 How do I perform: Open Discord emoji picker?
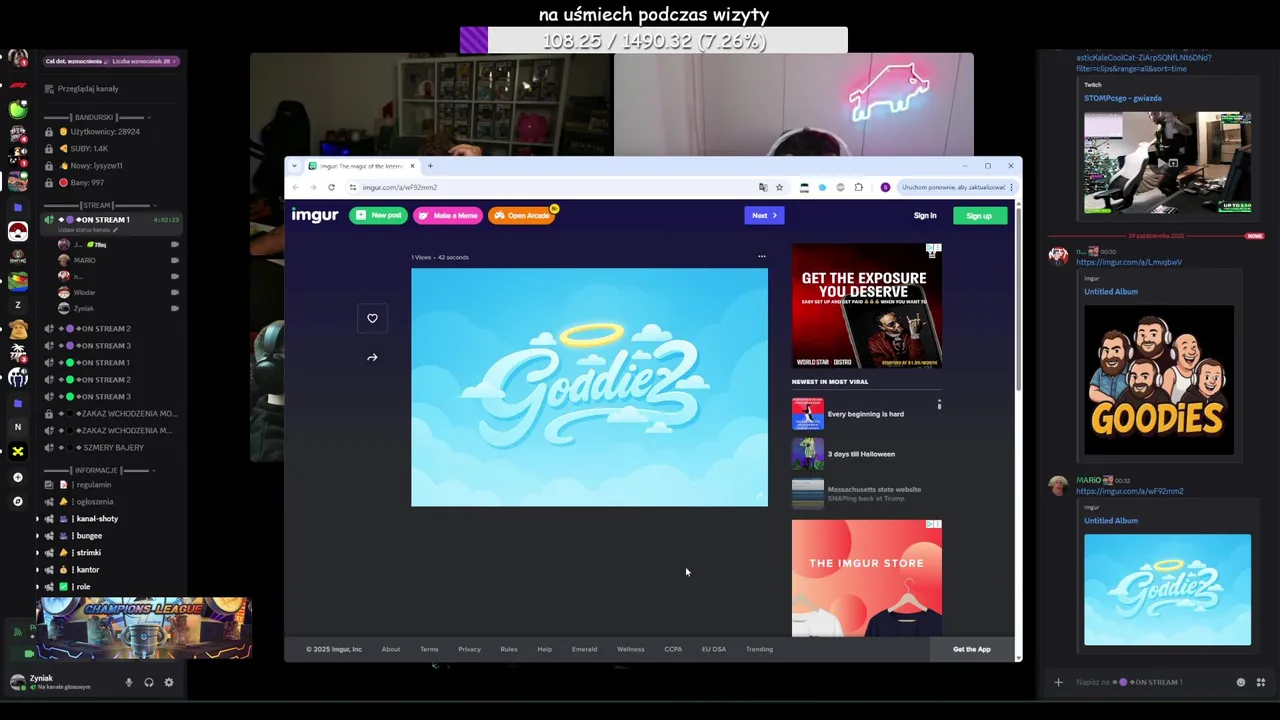tap(1241, 682)
